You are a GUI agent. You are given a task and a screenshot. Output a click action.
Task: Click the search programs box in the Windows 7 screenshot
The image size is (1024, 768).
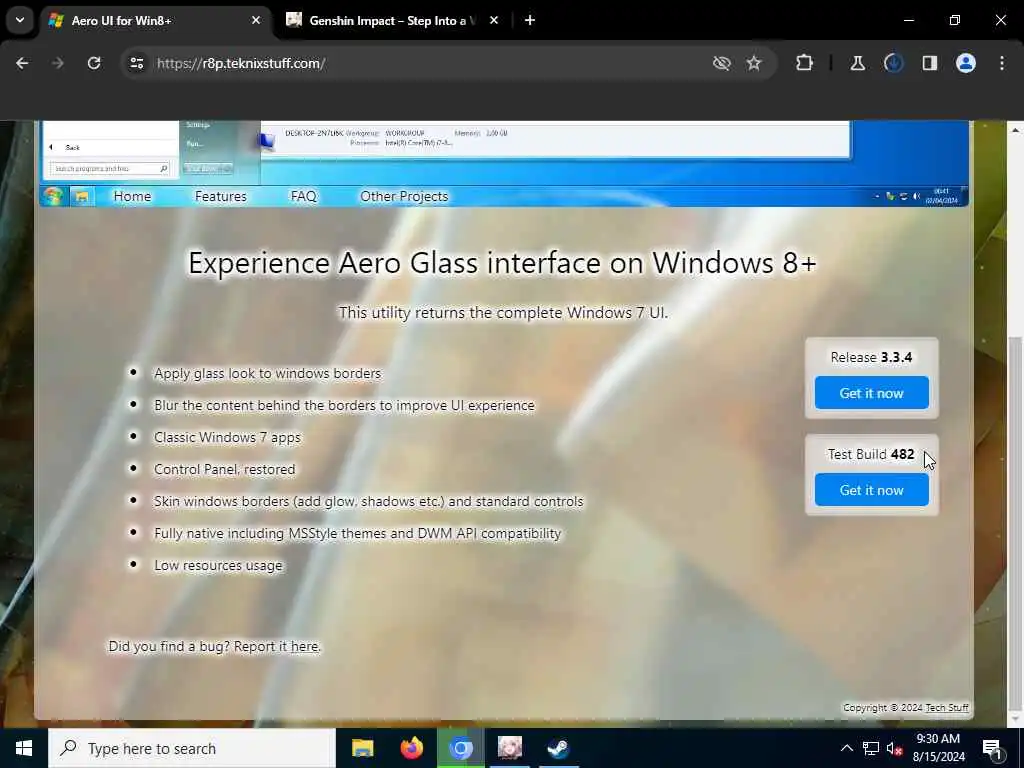pyautogui.click(x=109, y=168)
